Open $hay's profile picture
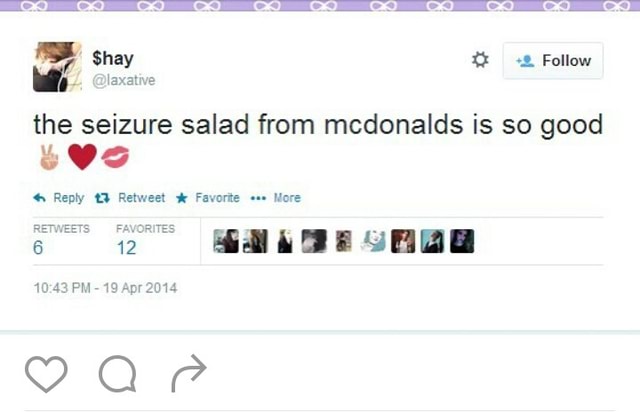 (57, 67)
